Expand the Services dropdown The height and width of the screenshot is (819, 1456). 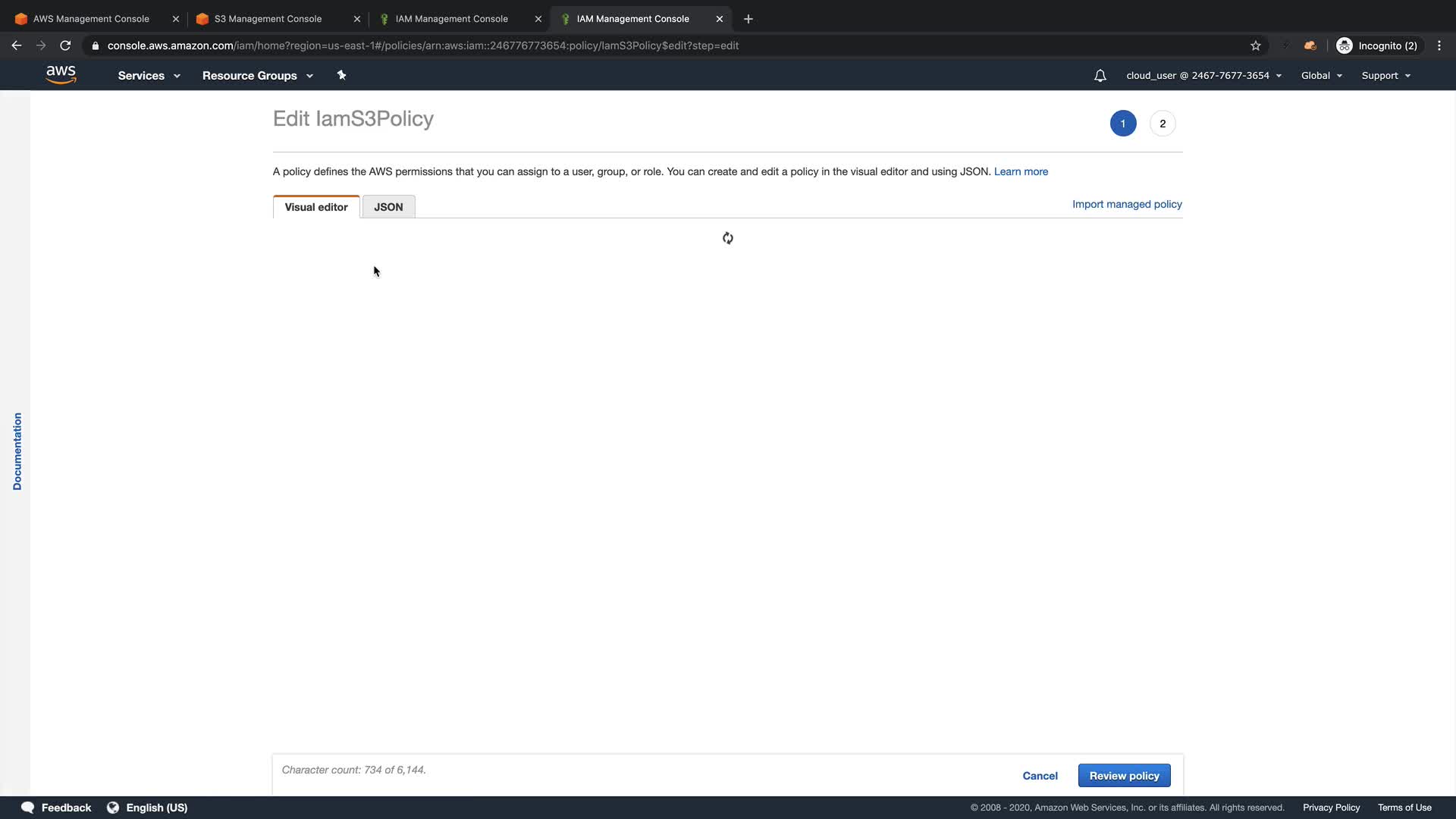149,76
